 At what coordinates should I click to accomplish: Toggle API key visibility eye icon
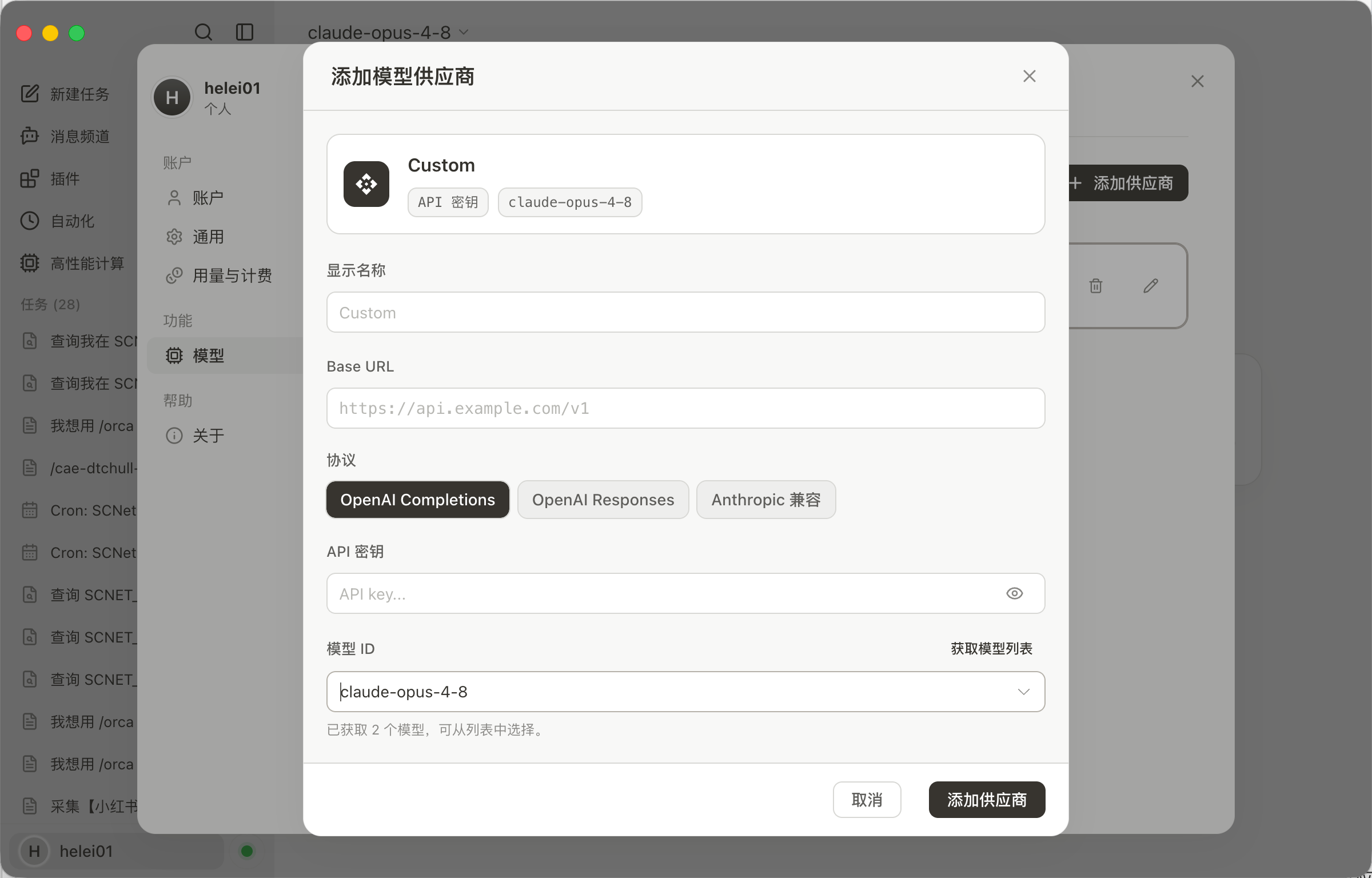click(x=1015, y=593)
